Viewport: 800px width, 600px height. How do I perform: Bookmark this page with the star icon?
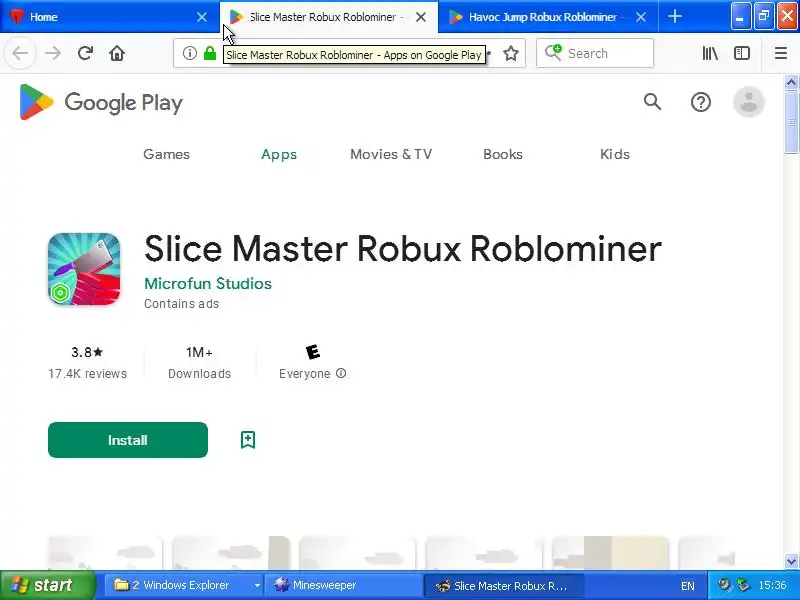tap(511, 53)
